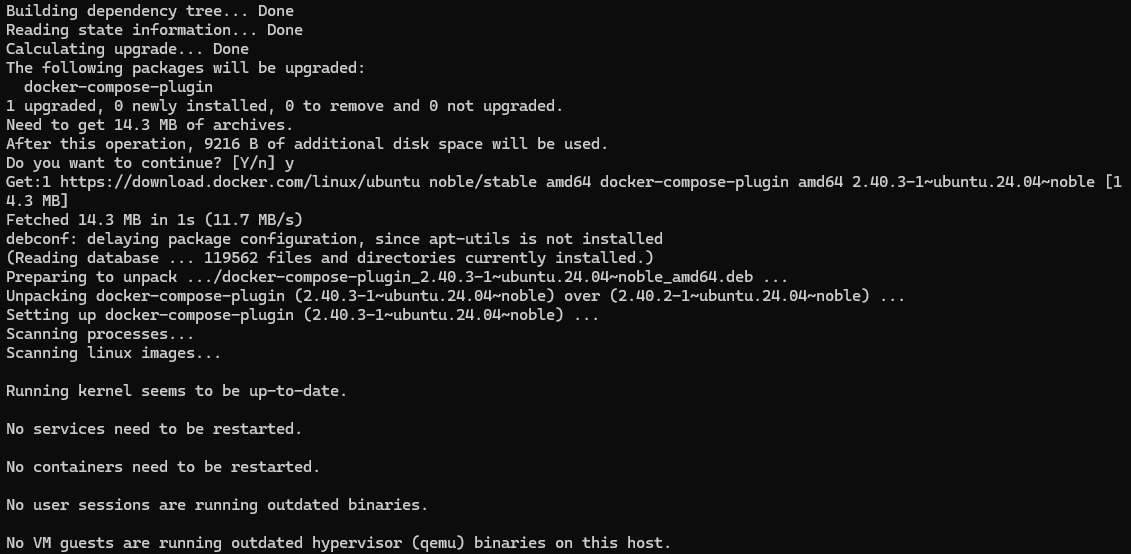Image resolution: width=1131 pixels, height=554 pixels.
Task: Click the "1 upgraded, 0 newly installed" summary line
Action: 284,106
